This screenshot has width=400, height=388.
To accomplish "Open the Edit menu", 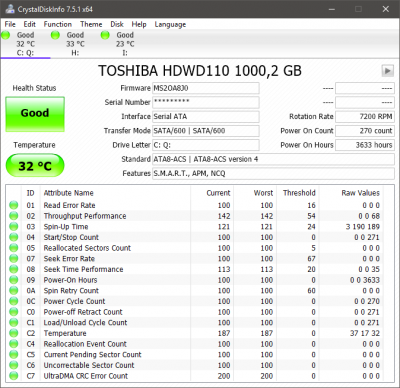I will coord(29,24).
